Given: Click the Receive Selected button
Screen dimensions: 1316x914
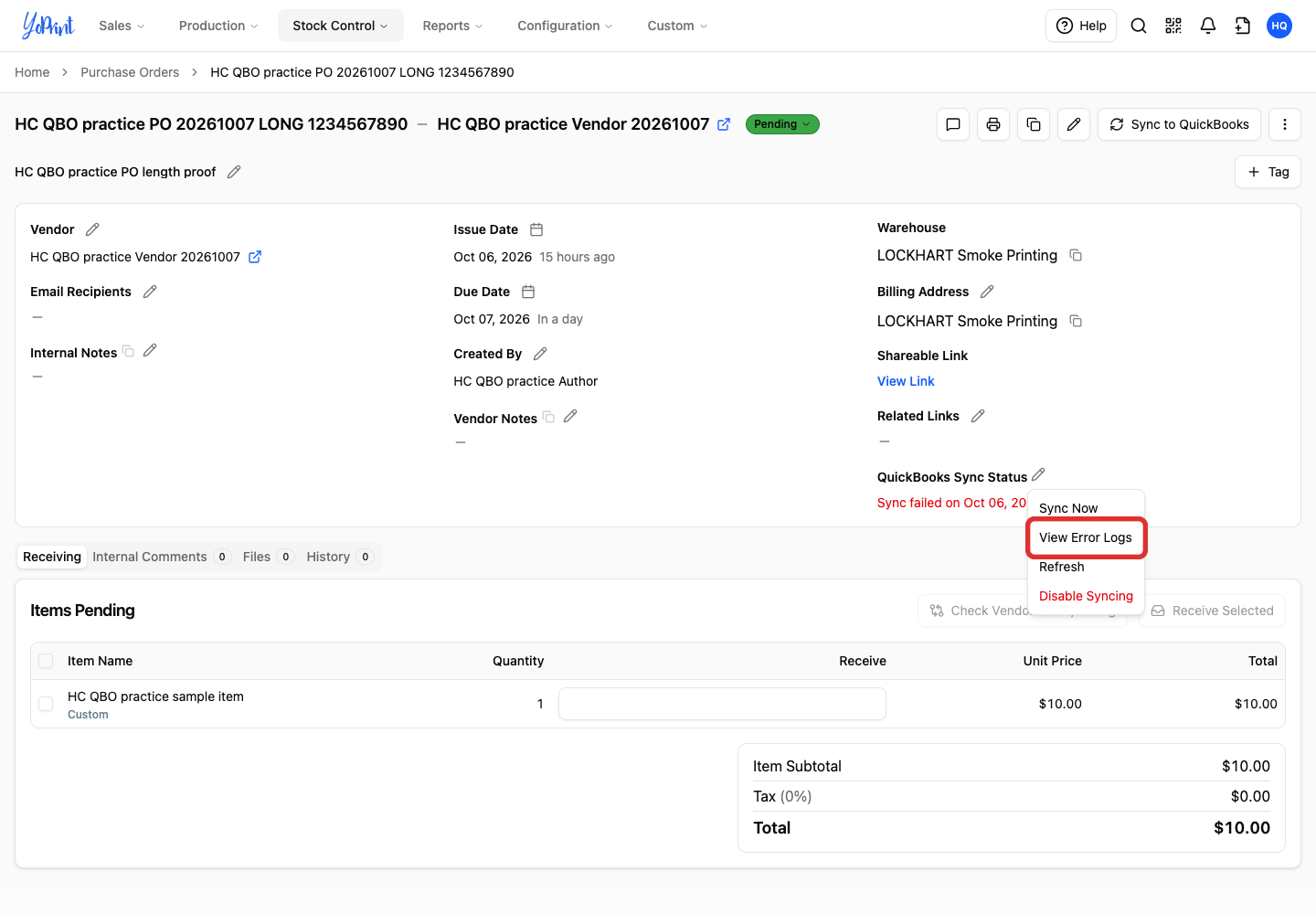Looking at the screenshot, I should tap(1212, 611).
